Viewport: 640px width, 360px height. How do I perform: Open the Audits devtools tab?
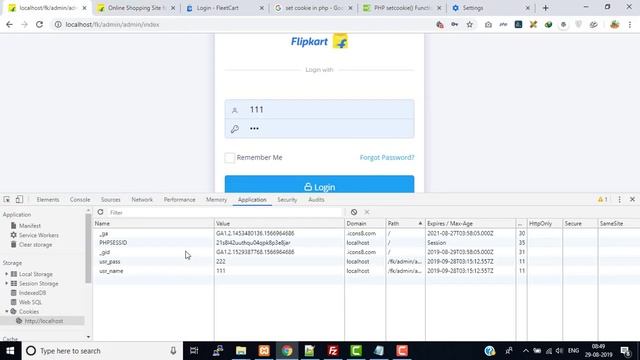(316, 200)
